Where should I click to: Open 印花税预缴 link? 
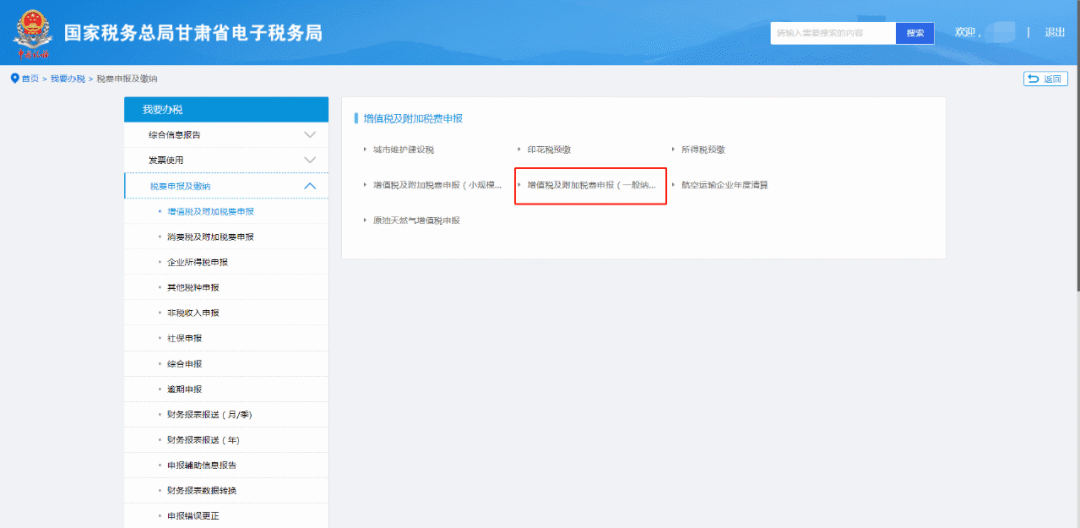point(549,149)
